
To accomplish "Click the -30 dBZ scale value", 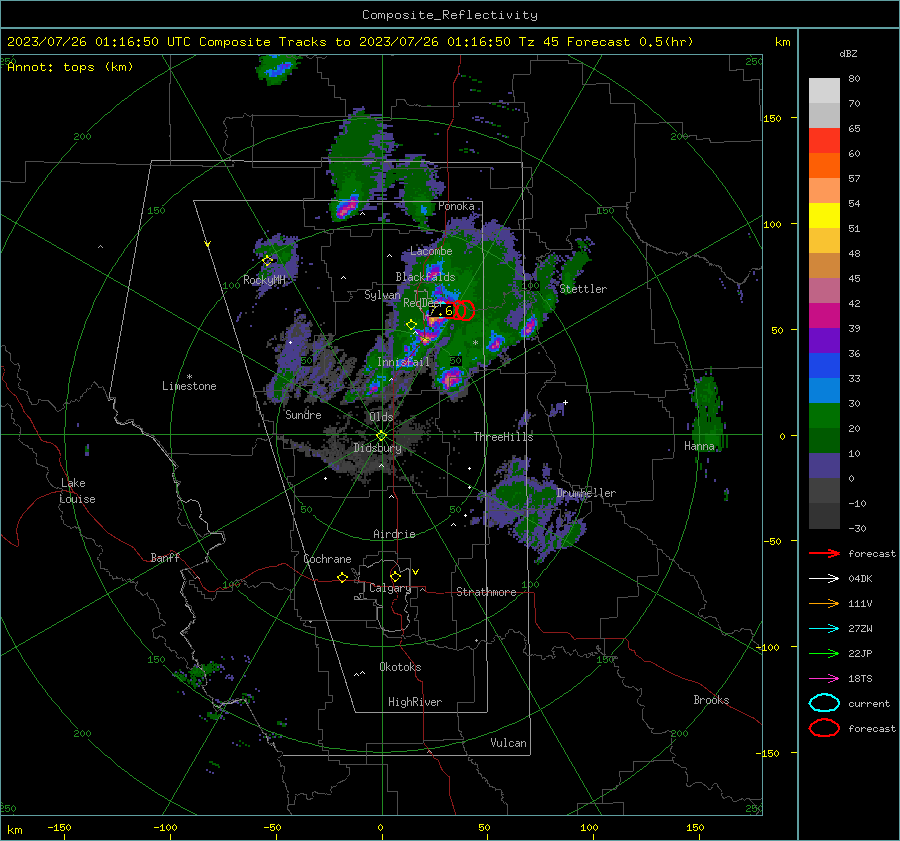I will 857,529.
